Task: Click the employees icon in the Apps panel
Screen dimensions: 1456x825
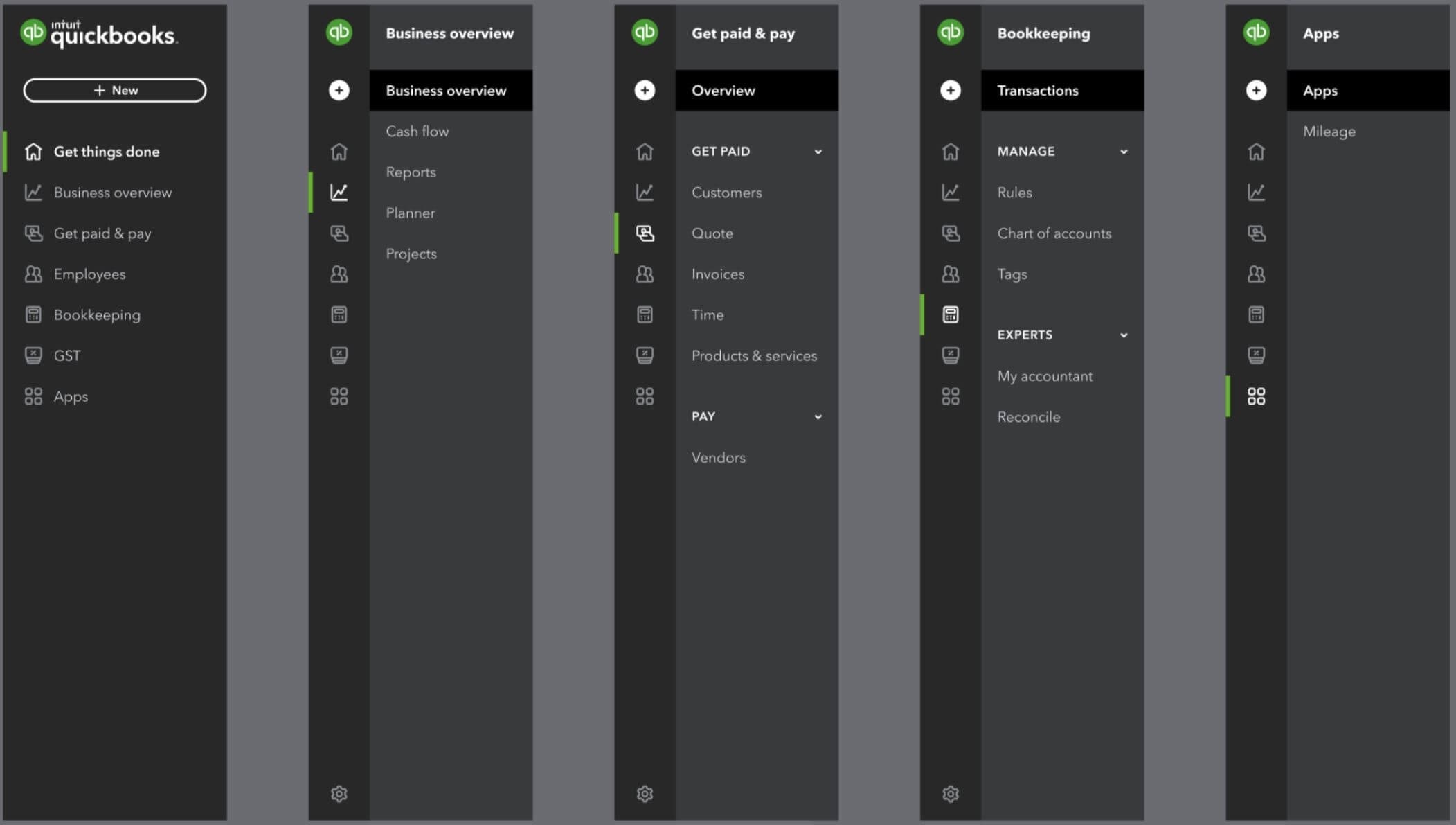Action: [x=1257, y=274]
